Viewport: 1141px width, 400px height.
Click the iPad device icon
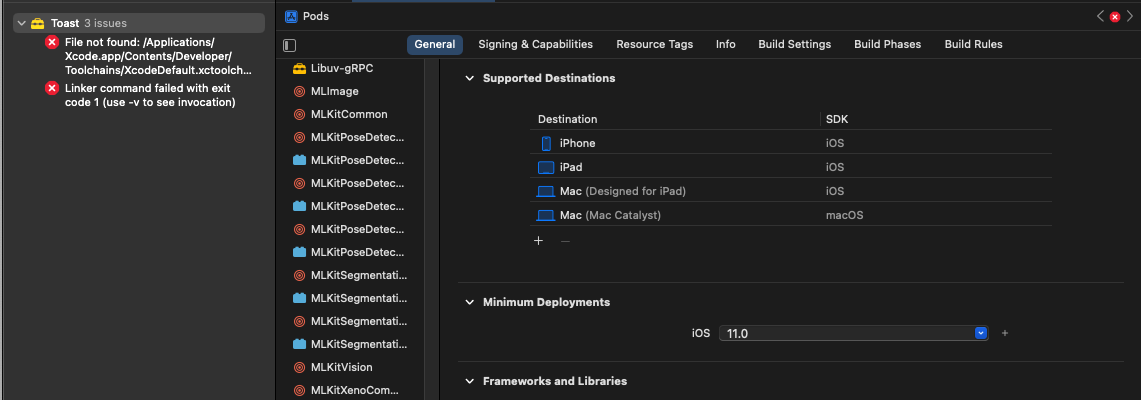(x=546, y=167)
